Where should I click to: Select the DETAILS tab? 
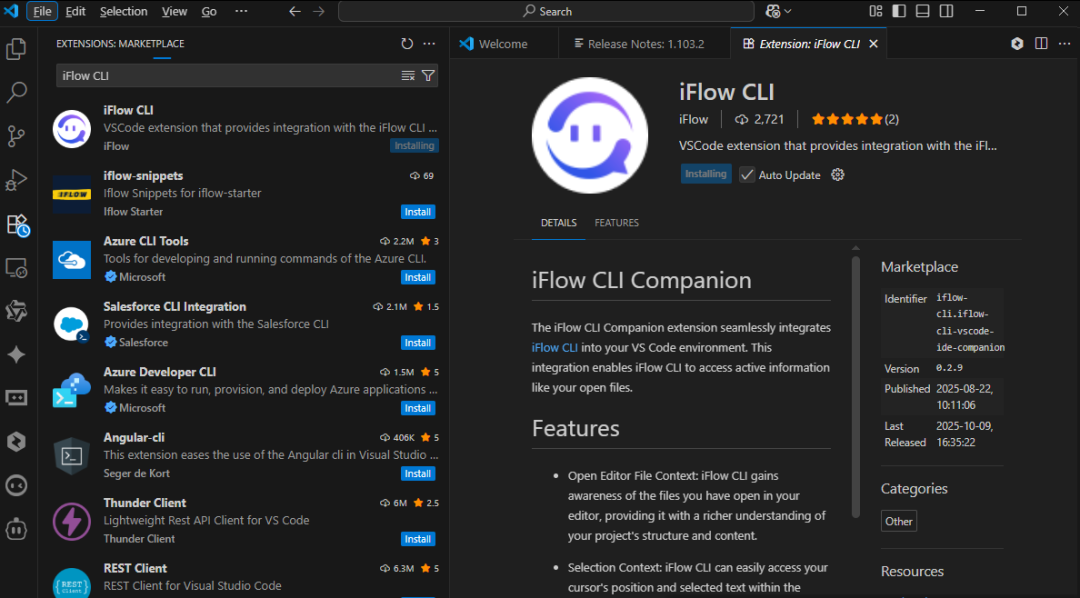559,223
